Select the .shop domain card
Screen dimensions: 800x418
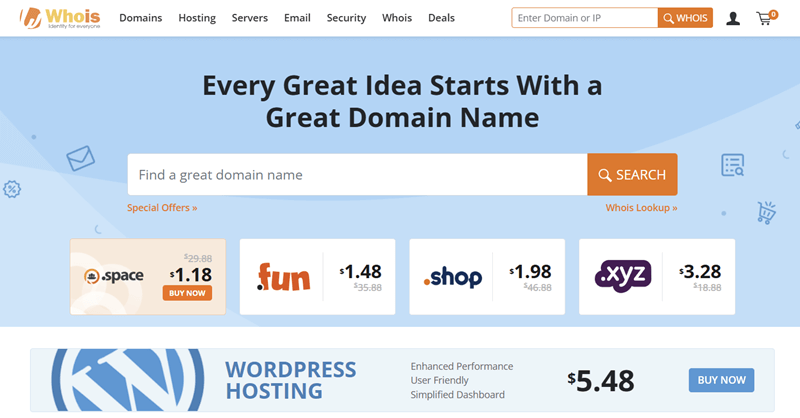[487, 277]
